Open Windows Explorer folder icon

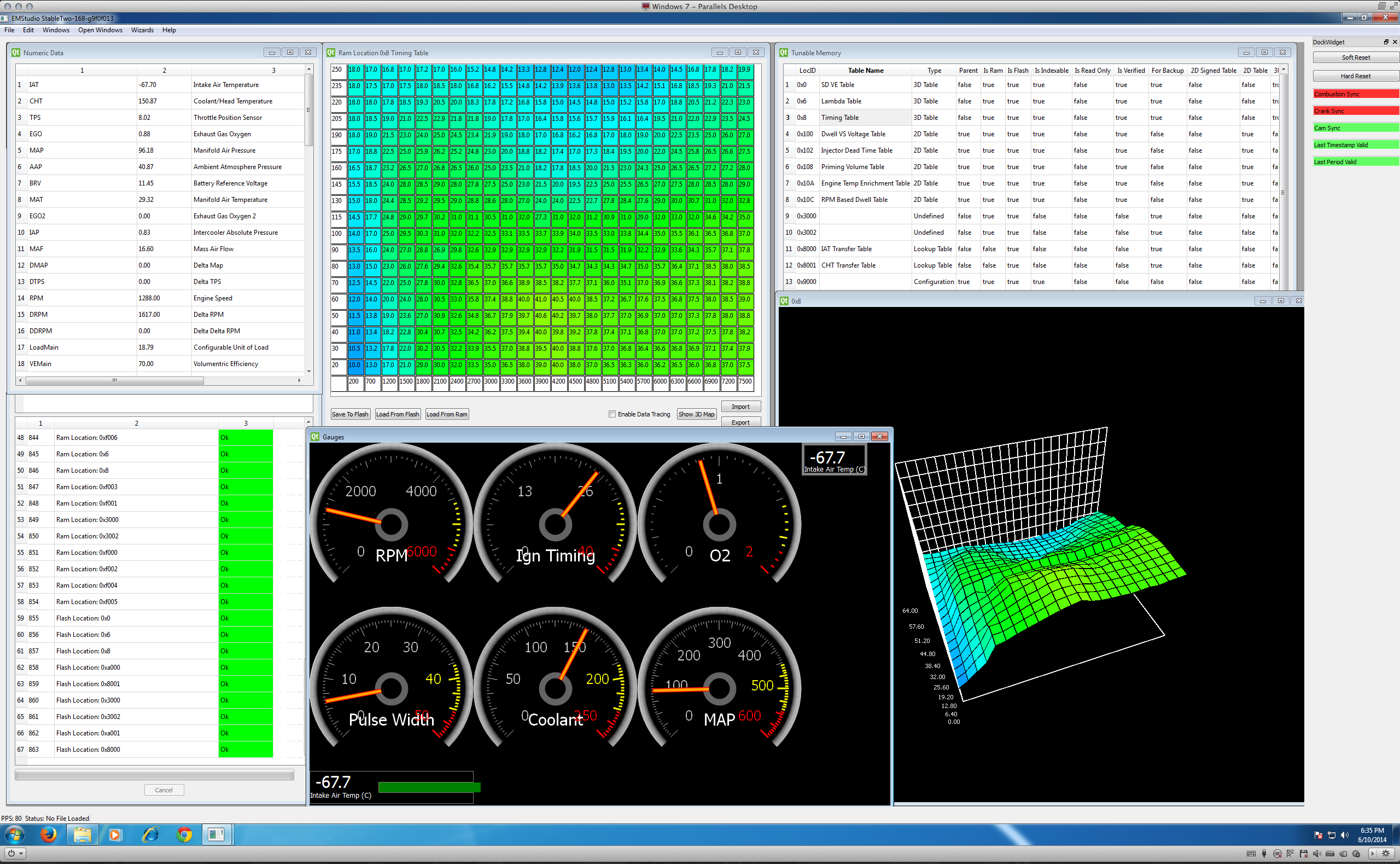point(82,835)
